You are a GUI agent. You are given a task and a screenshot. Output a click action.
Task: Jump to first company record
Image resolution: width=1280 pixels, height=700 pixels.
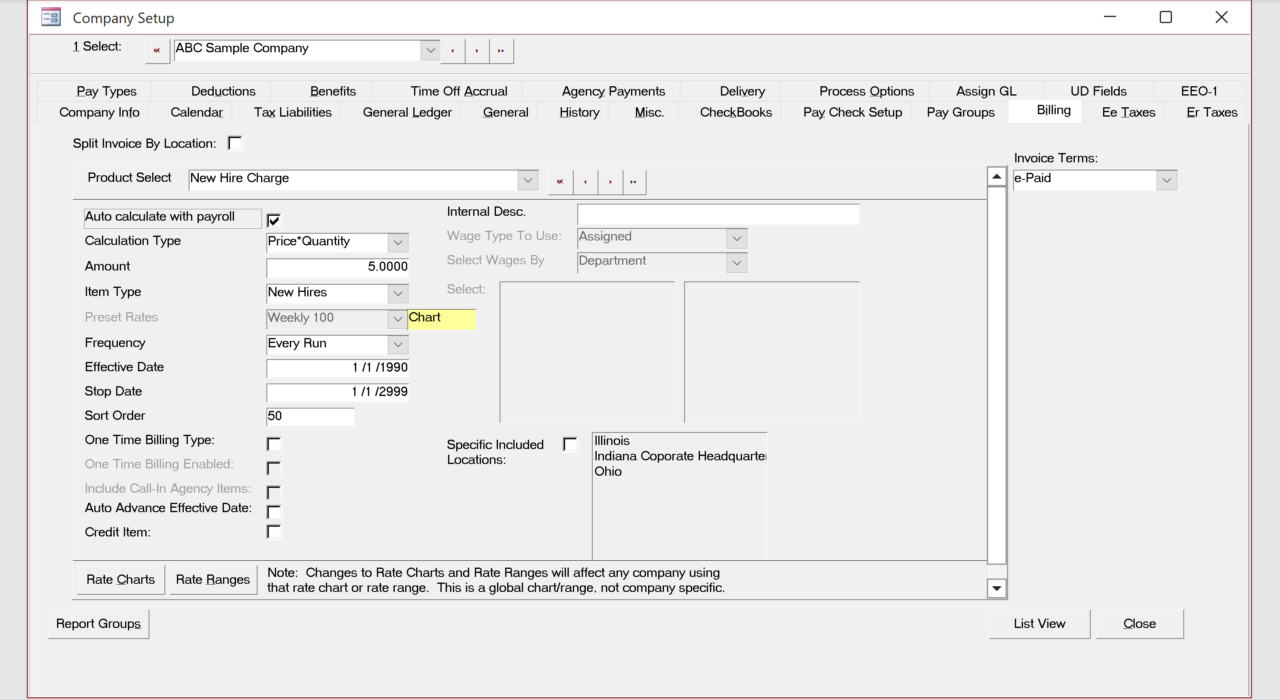click(156, 49)
